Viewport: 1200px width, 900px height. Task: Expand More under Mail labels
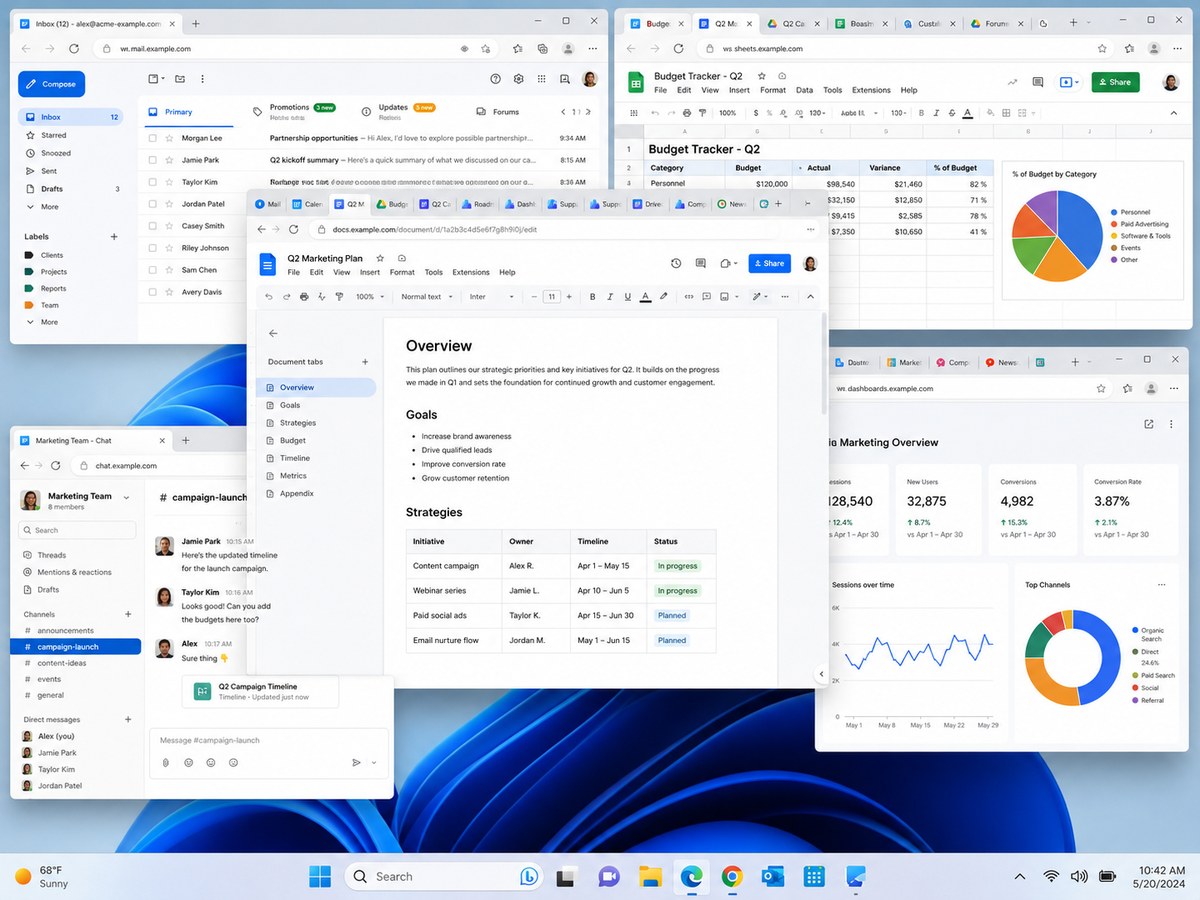pyautogui.click(x=43, y=322)
